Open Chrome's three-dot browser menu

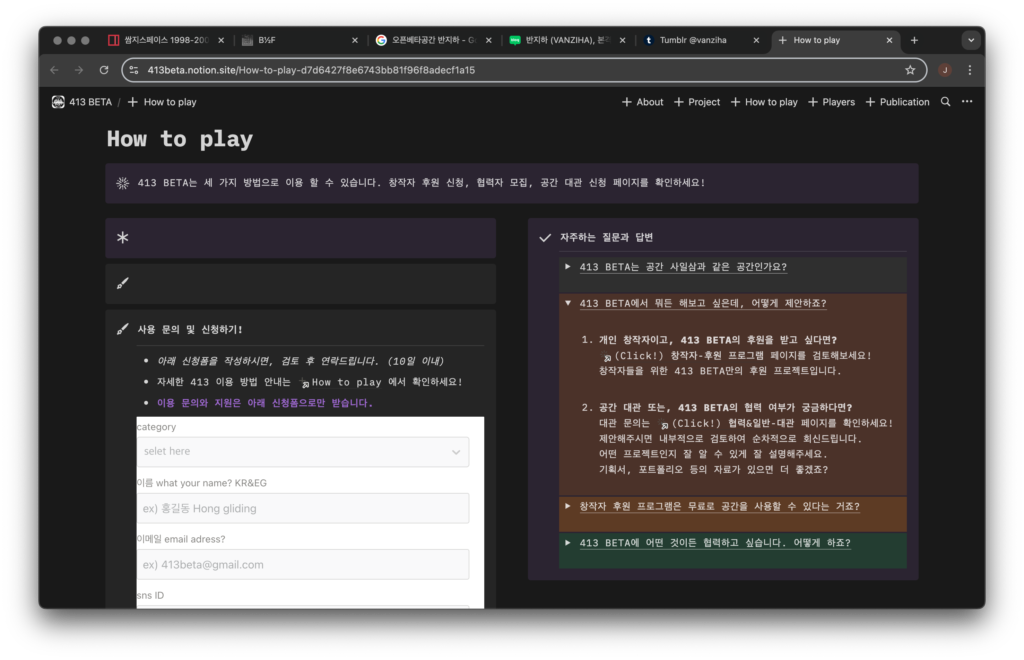click(968, 70)
